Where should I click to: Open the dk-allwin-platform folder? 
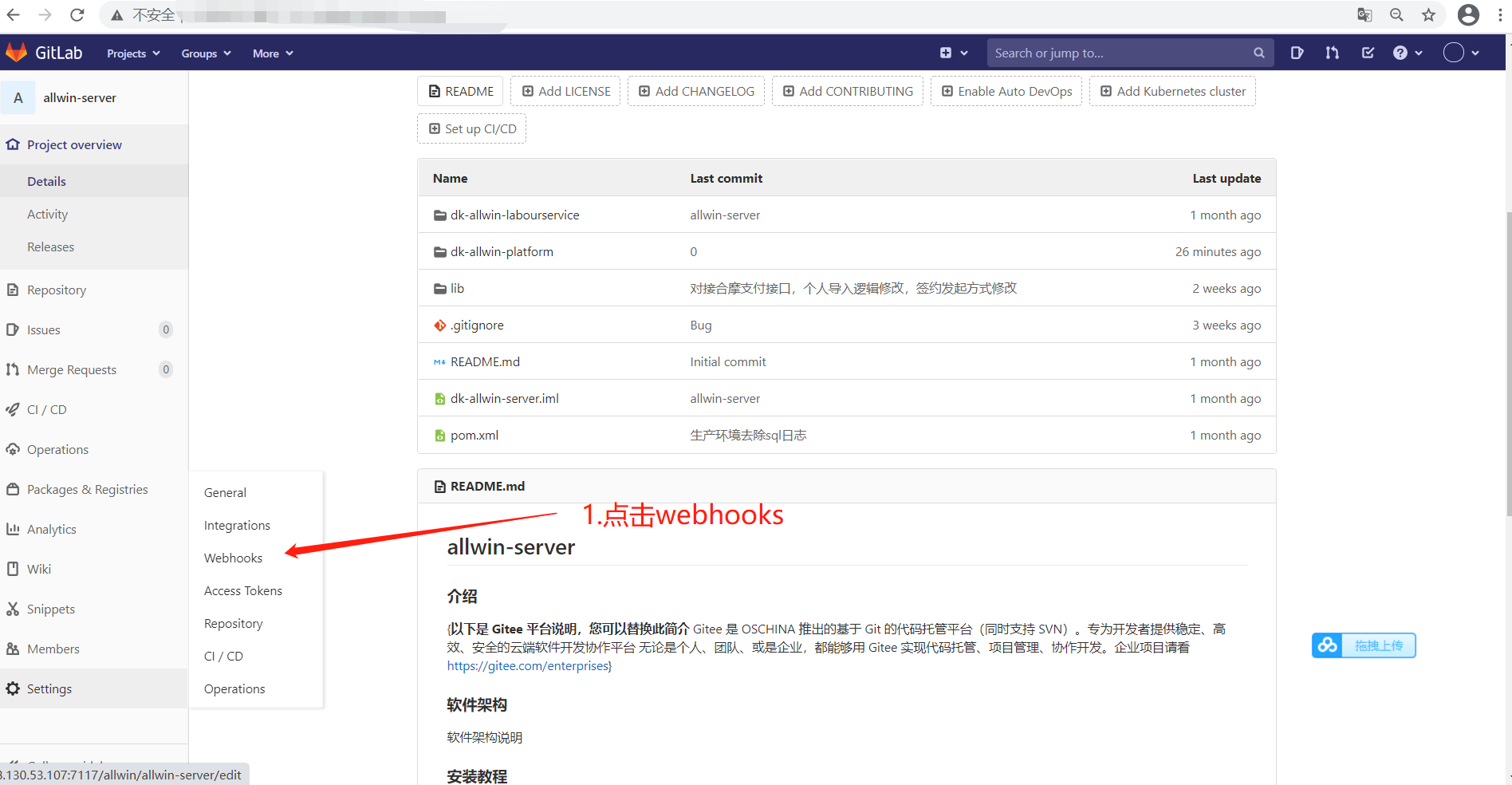[502, 251]
